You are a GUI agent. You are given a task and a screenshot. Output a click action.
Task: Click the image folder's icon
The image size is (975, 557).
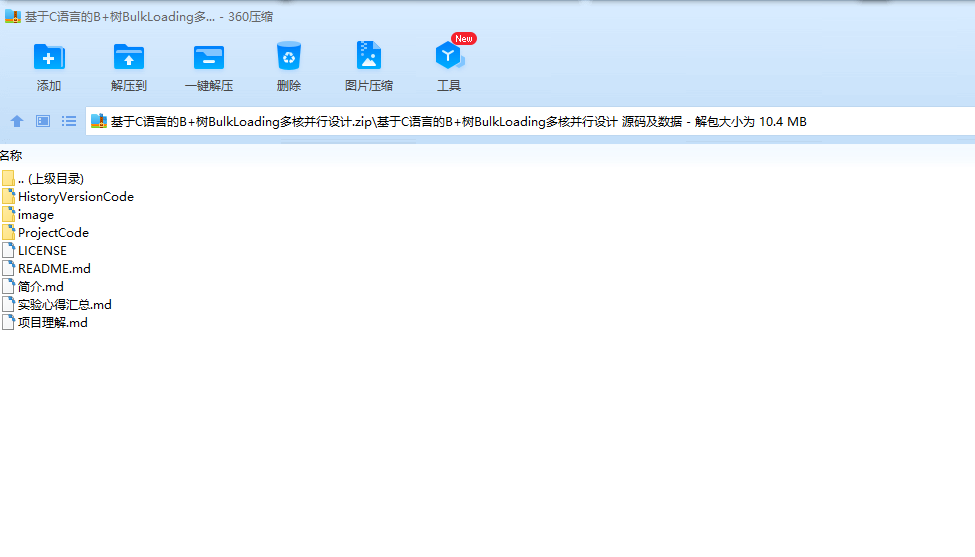[8, 215]
